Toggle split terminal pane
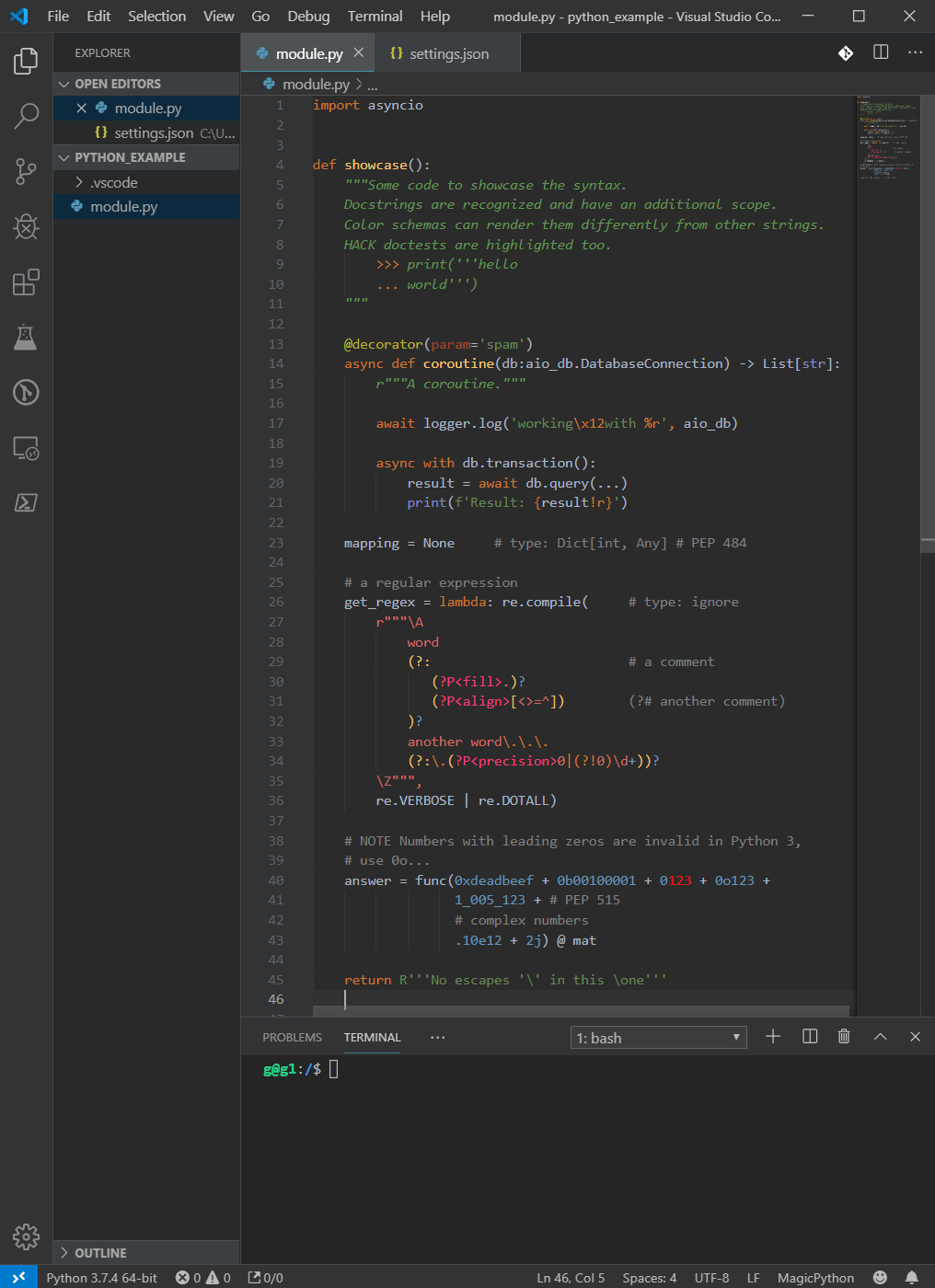The image size is (935, 1288). 810,1037
